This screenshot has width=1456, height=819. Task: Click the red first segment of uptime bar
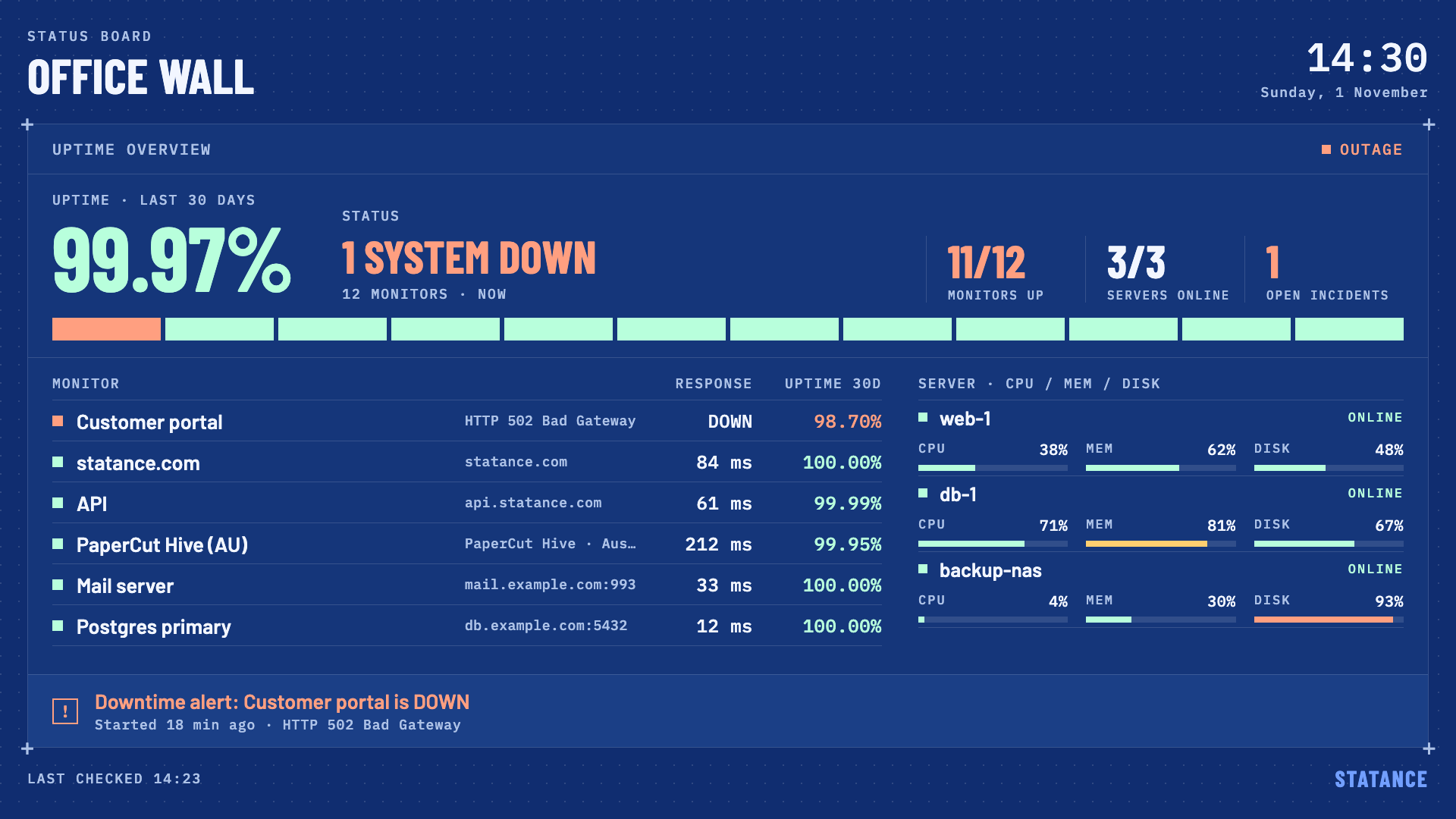[x=106, y=329]
